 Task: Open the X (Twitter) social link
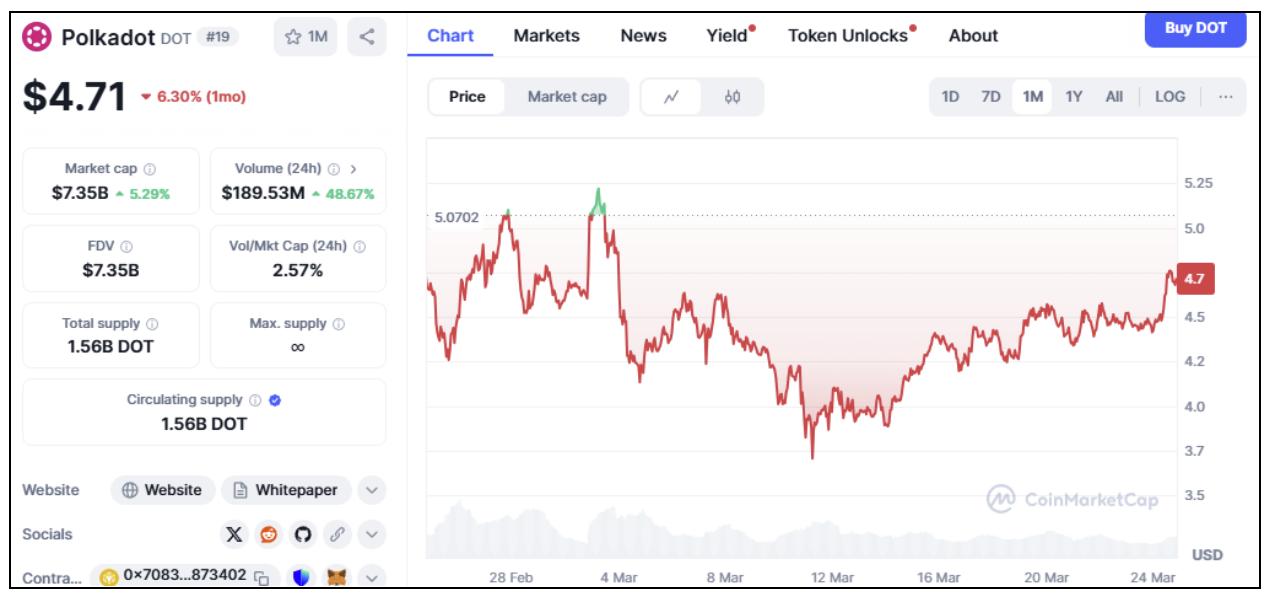point(234,534)
